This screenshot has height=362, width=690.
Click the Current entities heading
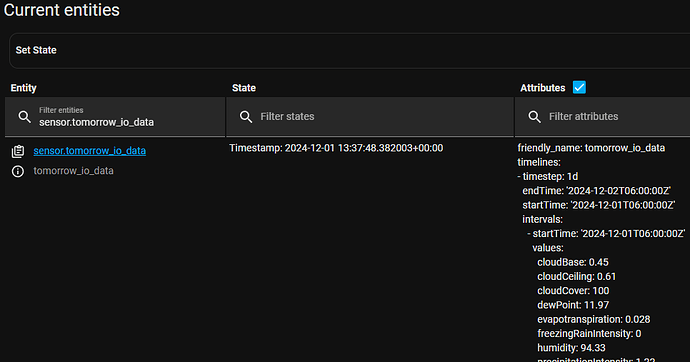click(x=62, y=10)
